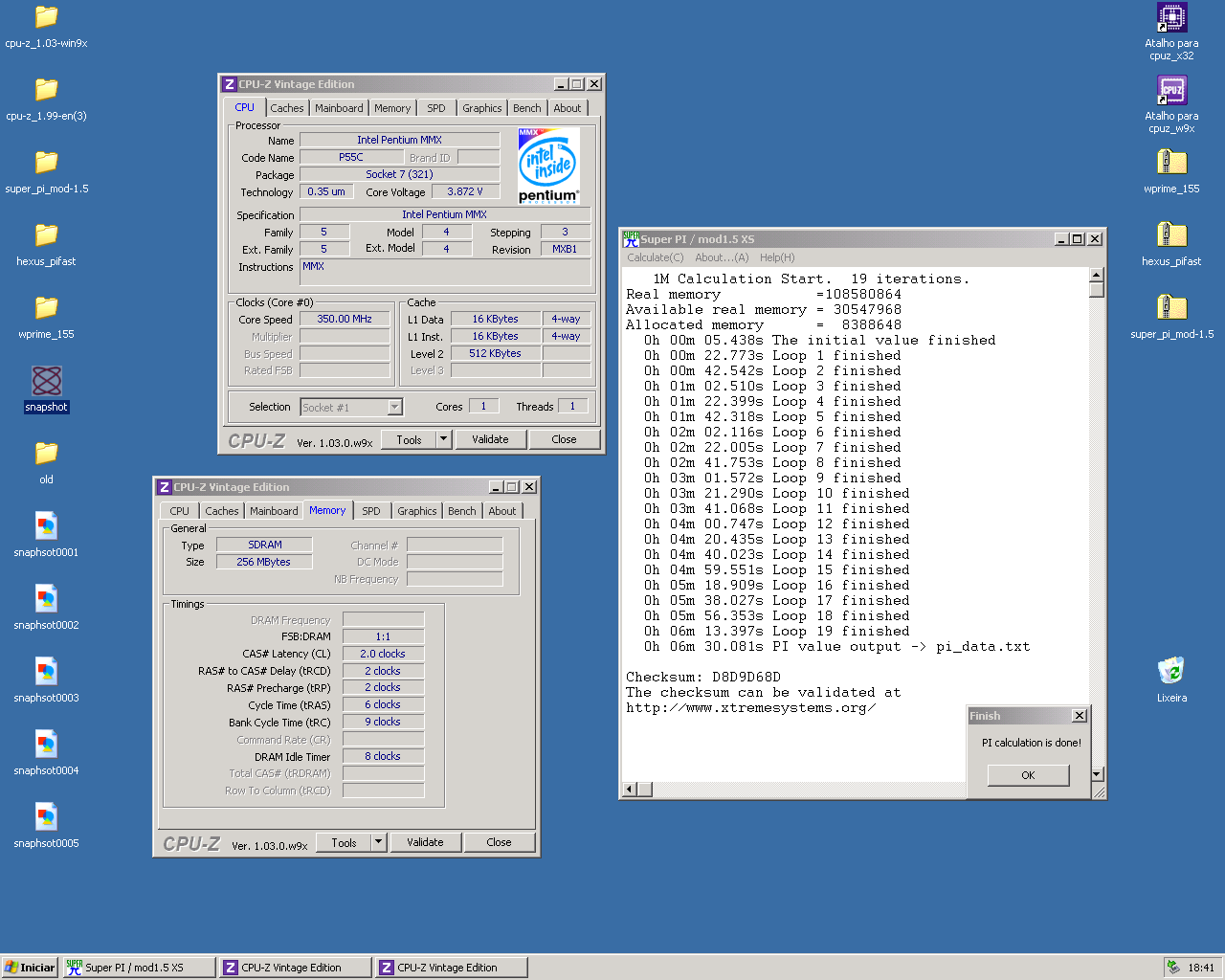
Task: Launch the Atalho para cpuz_w9x shortcut
Action: point(1170,91)
